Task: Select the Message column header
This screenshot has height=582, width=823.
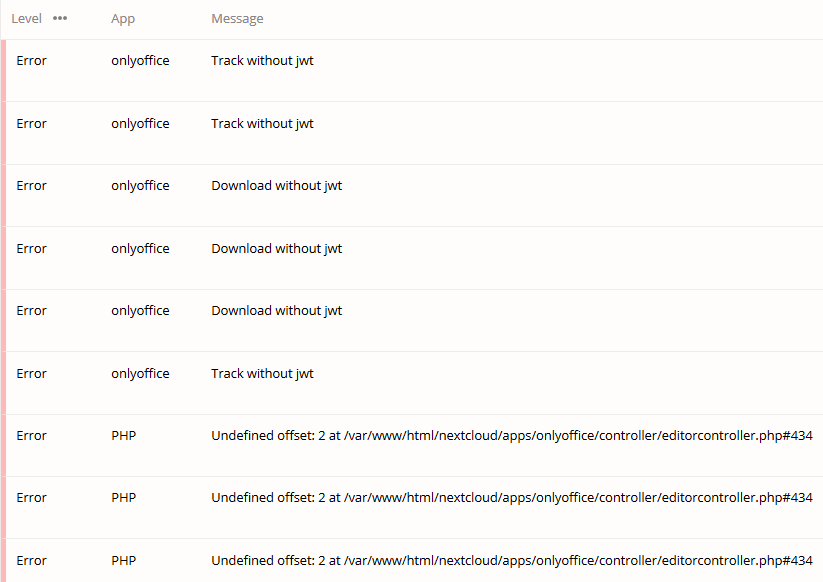Action: 237,17
